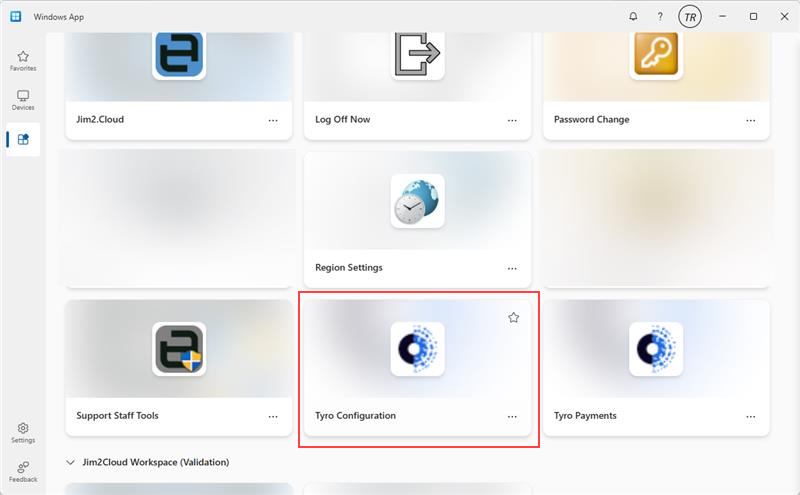Close the Windows App window
Screen dimensions: 800x495
coord(784,16)
